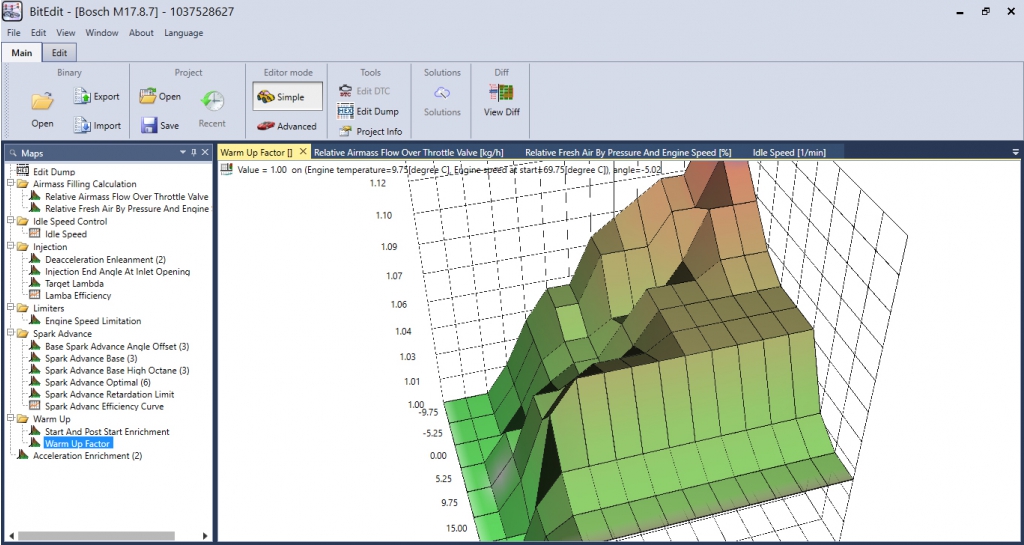
Task: Click the Export binary icon
Action: click(82, 97)
